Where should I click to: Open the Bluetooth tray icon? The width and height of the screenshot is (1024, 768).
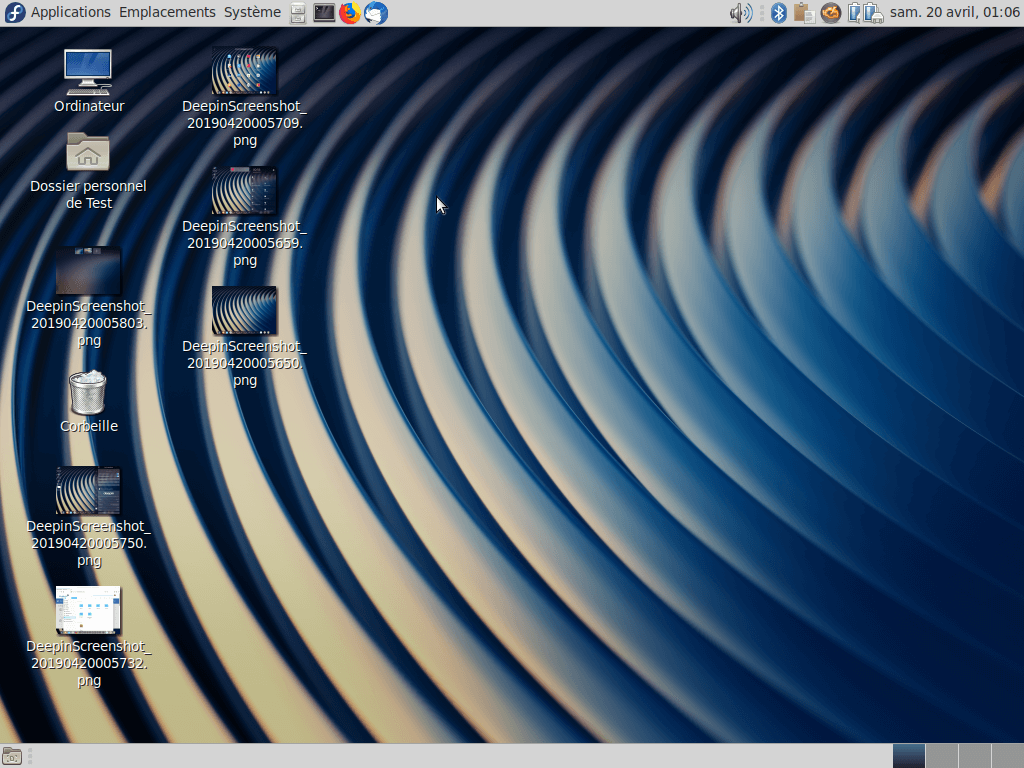click(778, 13)
